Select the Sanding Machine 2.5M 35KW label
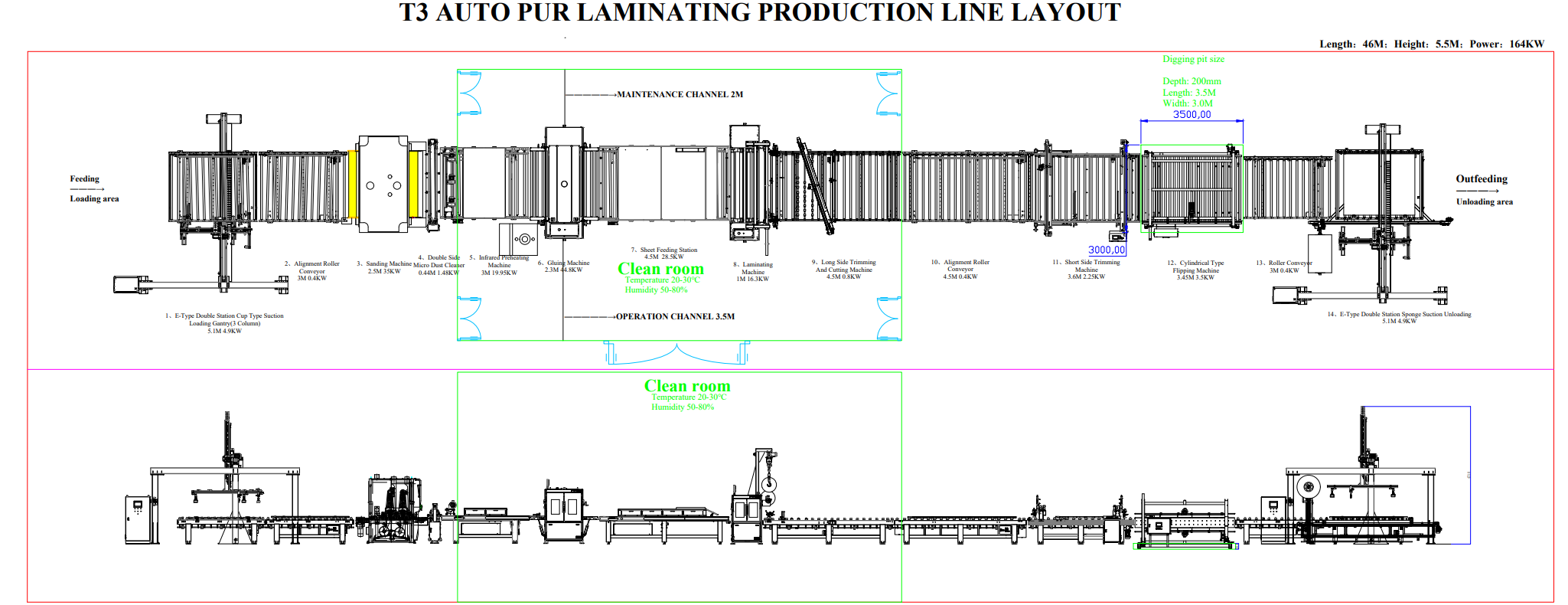The image size is (1568, 605). coord(384,267)
